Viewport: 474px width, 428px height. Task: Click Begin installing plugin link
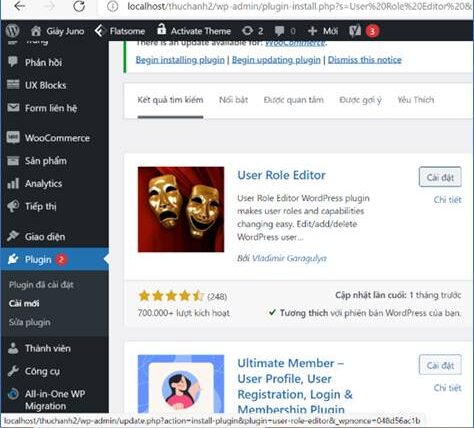tap(180, 60)
